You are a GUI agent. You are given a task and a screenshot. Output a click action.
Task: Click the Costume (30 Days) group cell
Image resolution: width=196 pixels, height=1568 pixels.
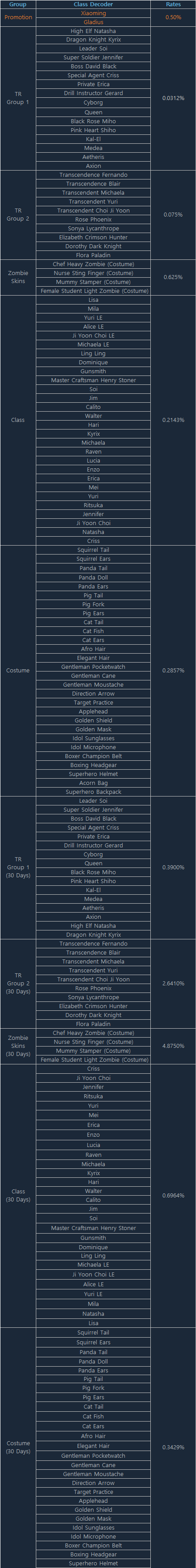click(18, 1447)
